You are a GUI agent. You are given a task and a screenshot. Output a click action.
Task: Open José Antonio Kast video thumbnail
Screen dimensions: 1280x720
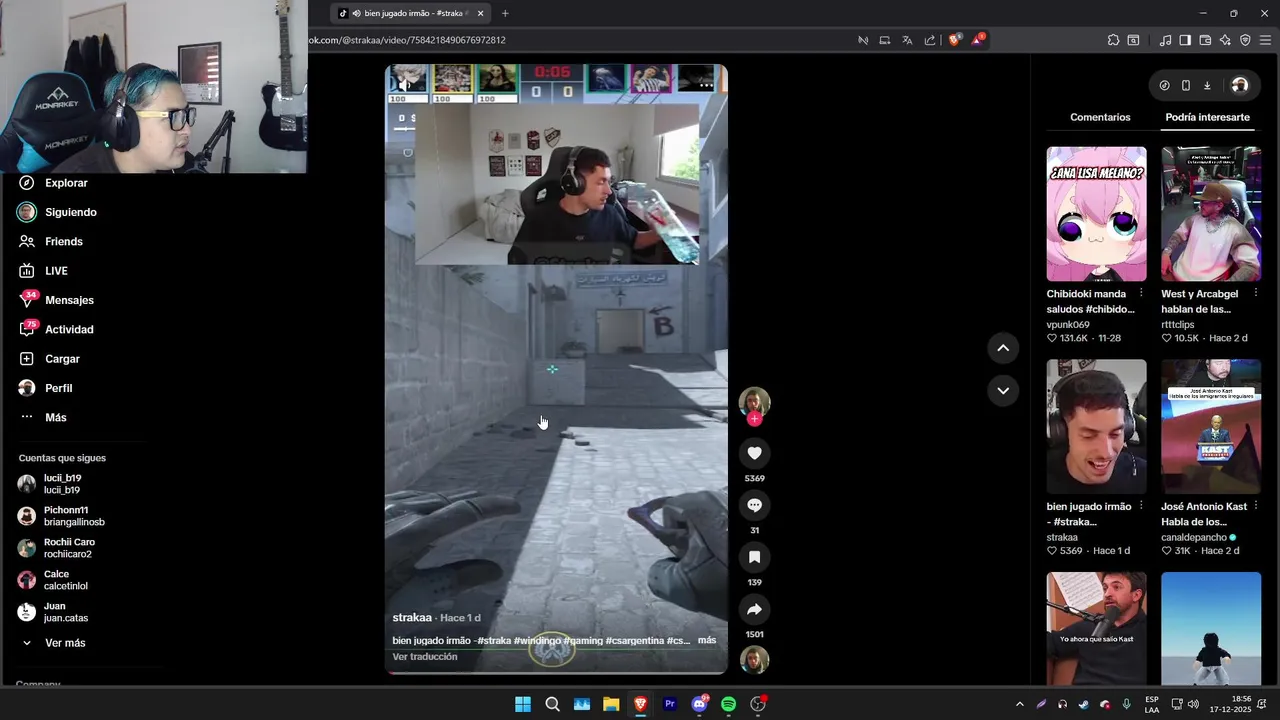point(1211,426)
